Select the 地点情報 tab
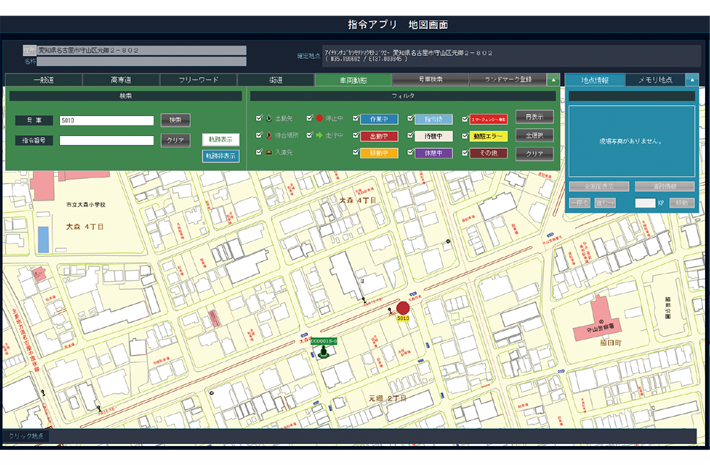 click(x=595, y=80)
